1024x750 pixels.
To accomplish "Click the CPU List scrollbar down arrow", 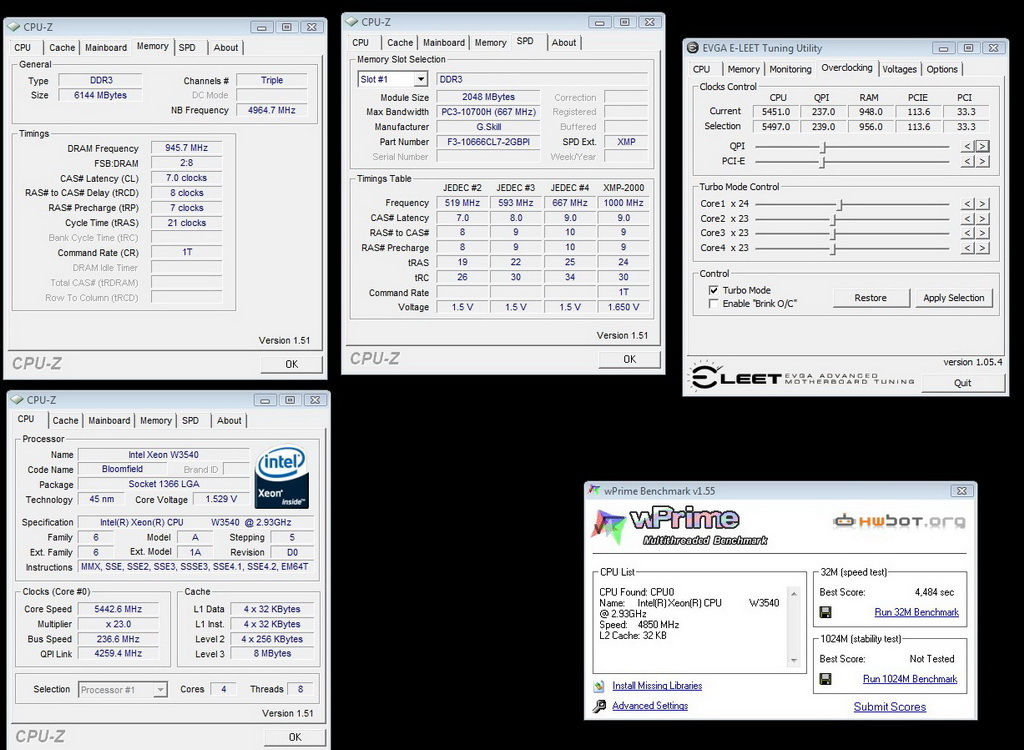I will (x=793, y=660).
